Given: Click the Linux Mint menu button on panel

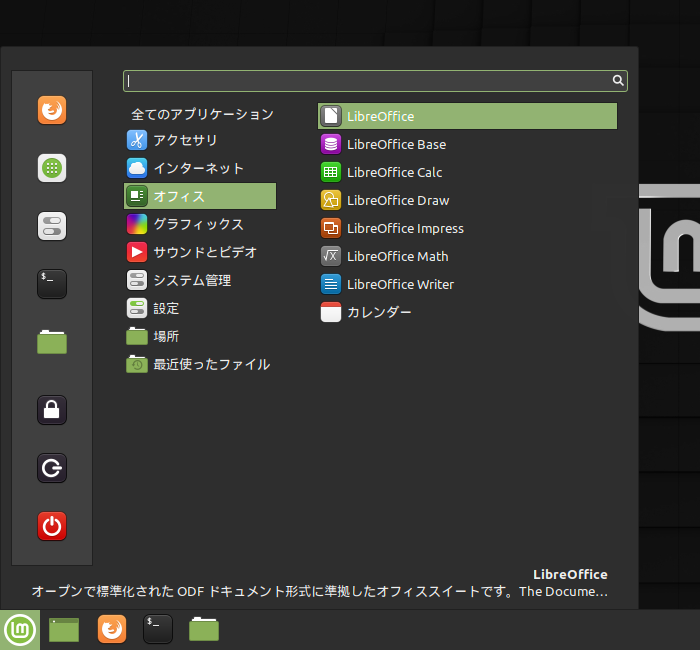Looking at the screenshot, I should click(x=20, y=630).
